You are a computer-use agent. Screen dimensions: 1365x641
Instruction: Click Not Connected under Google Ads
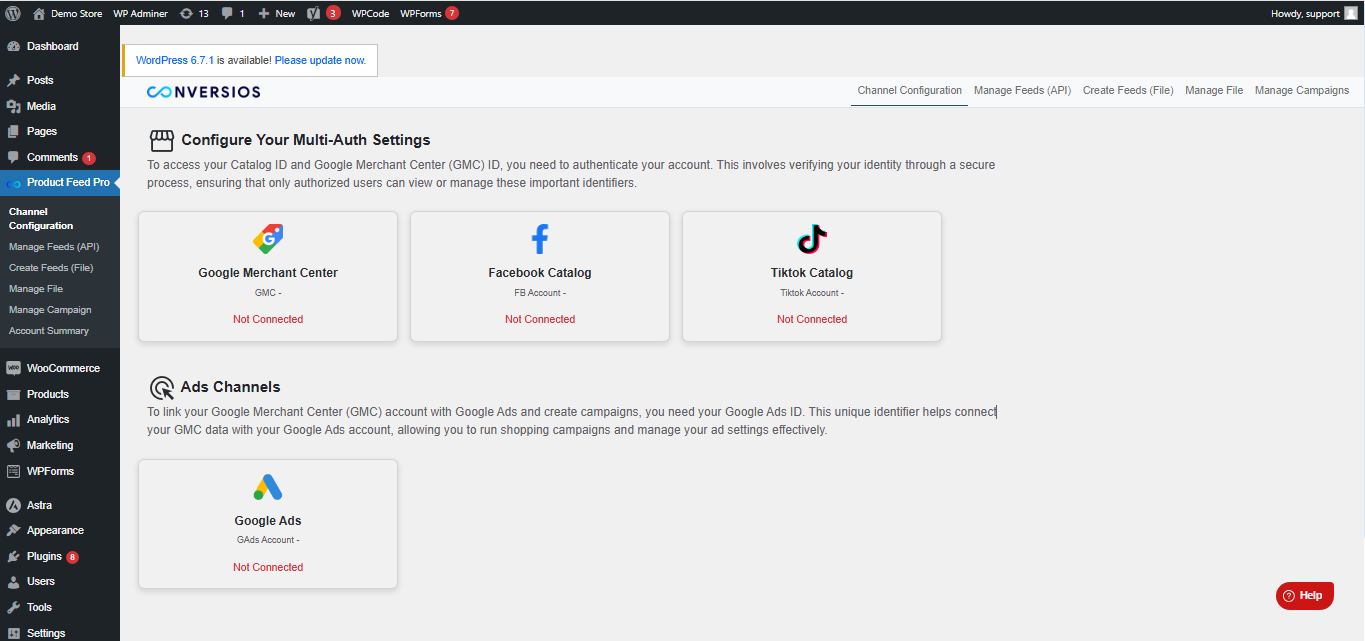tap(268, 567)
